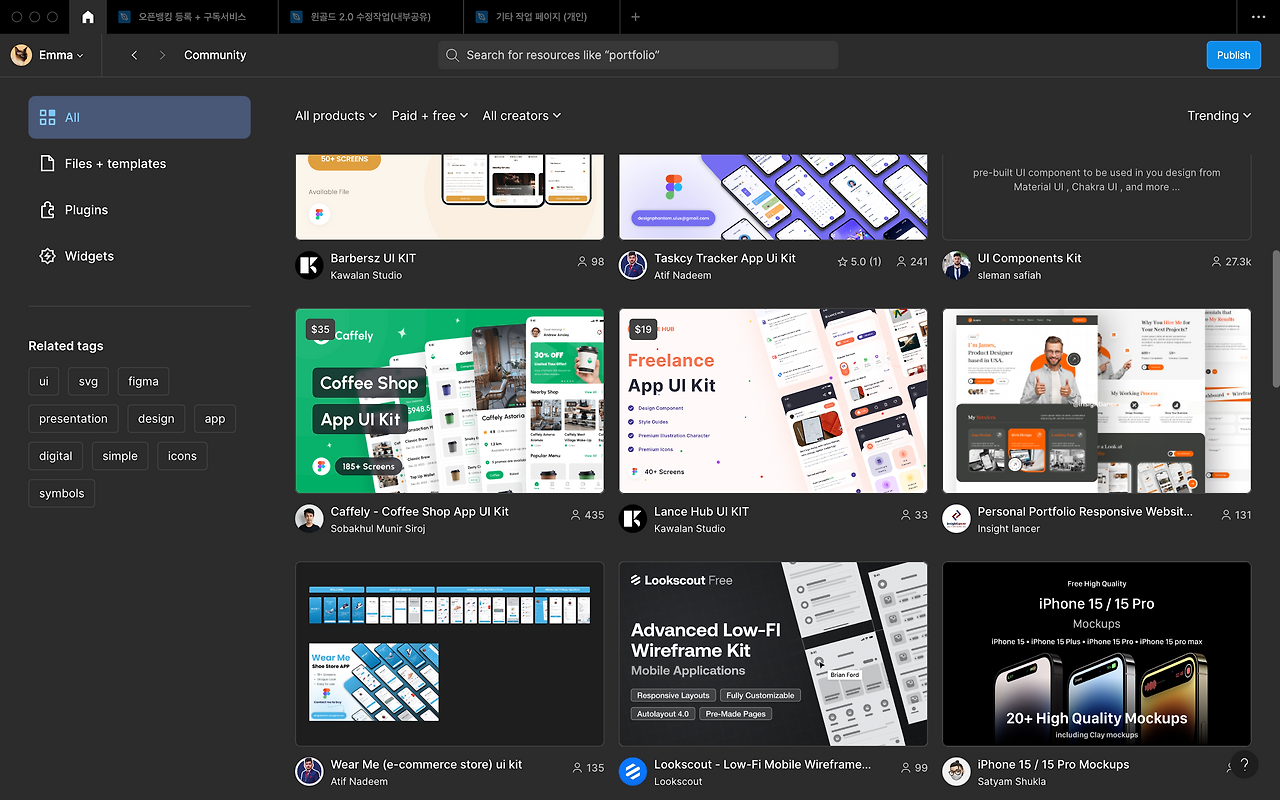Click Kawalan Studio avatar beside Barbersz UI KIT

309,265
